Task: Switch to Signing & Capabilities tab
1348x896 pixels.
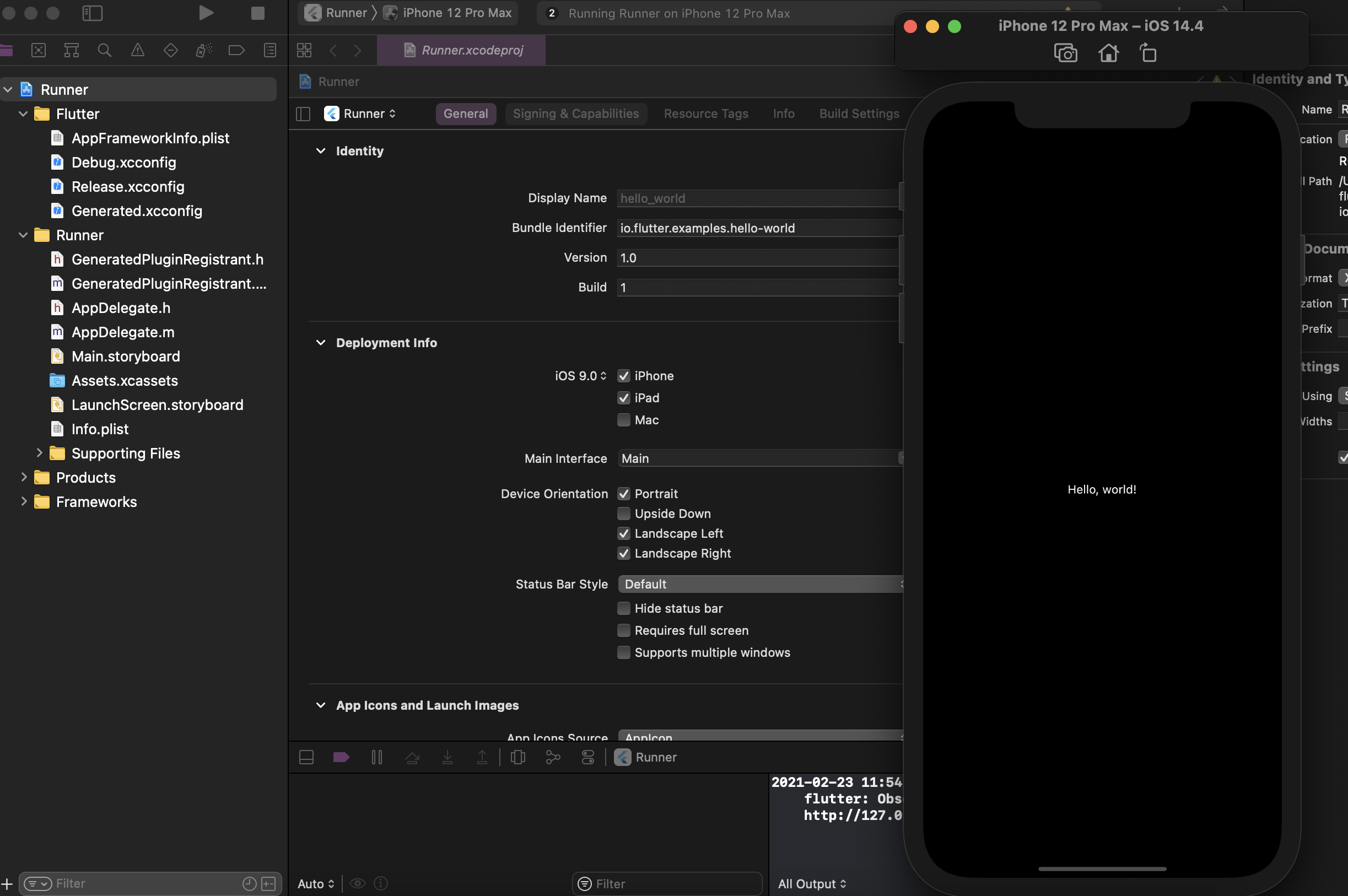Action: tap(575, 114)
